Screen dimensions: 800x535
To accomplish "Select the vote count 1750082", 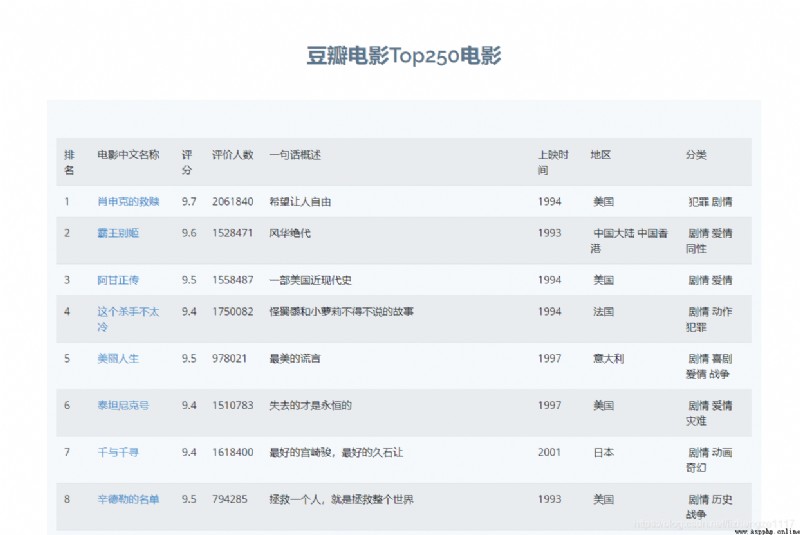I will click(x=233, y=312).
